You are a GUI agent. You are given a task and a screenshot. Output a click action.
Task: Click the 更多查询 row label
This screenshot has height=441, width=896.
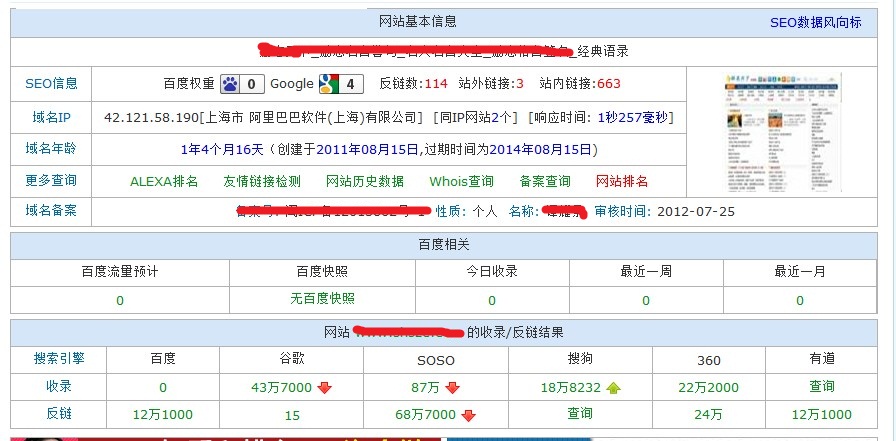pyautogui.click(x=51, y=181)
